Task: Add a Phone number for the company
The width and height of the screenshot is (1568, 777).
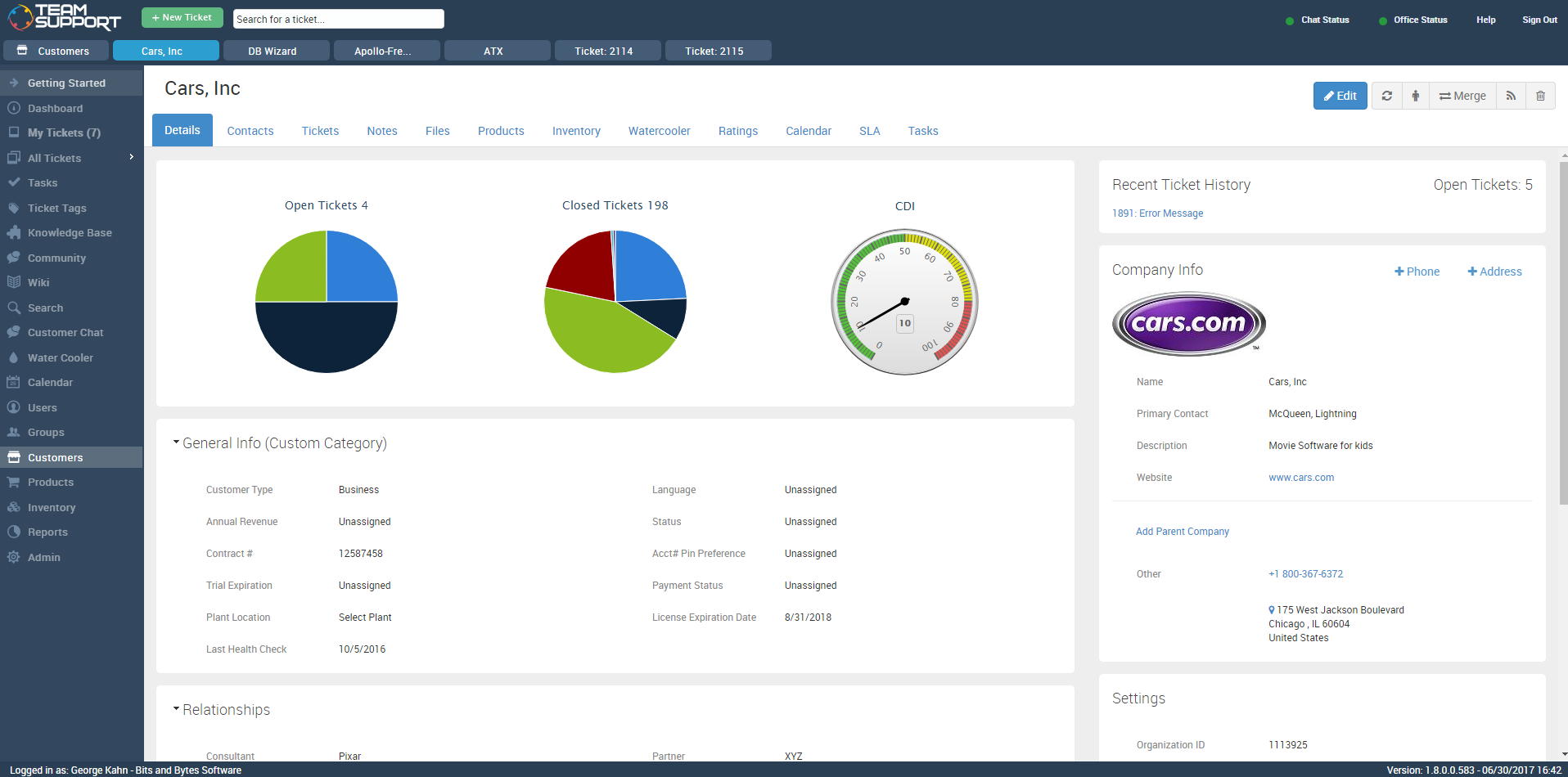Action: tap(1417, 271)
